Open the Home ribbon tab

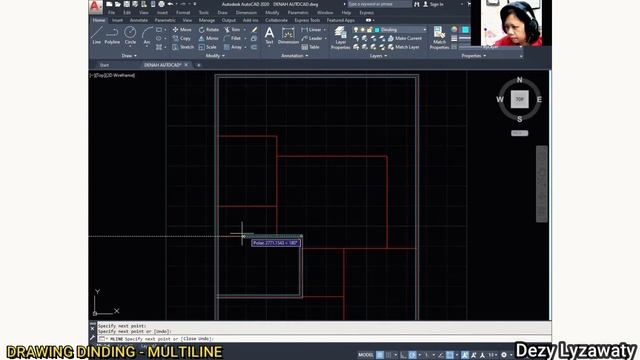point(99,20)
